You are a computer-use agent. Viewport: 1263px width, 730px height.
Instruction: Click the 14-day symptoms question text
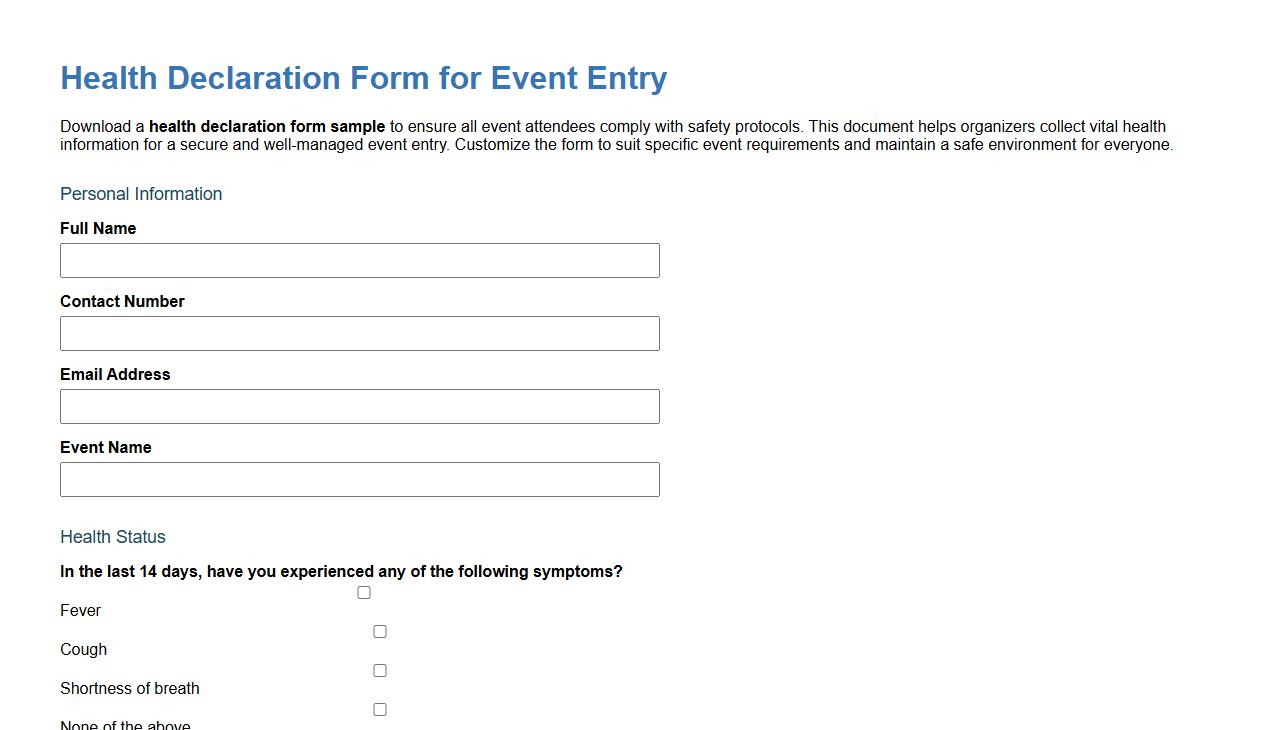coord(341,571)
